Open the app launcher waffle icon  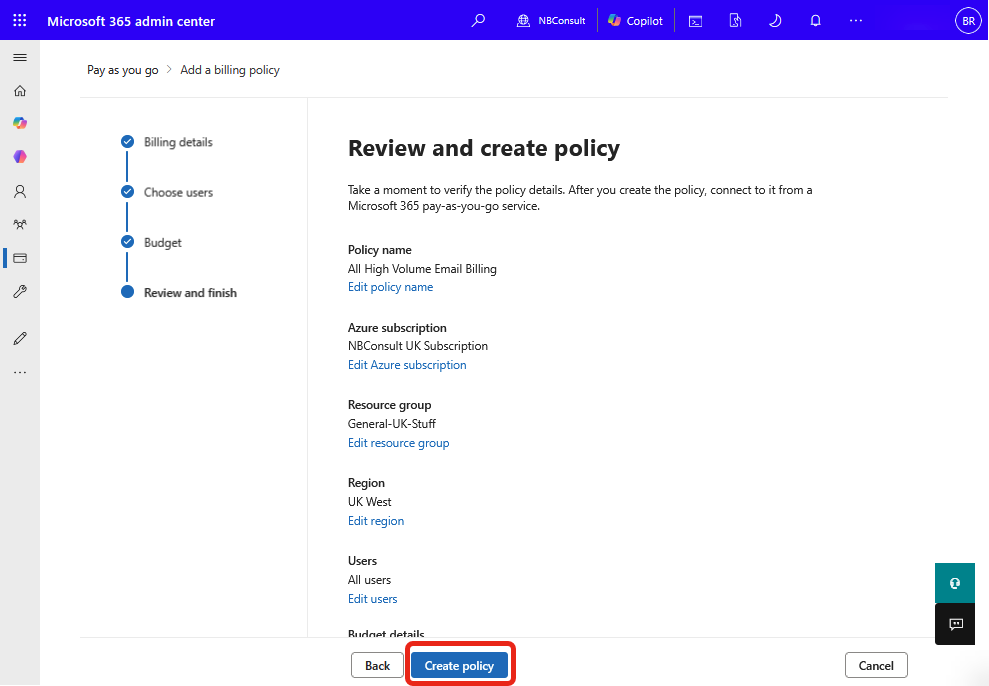20,21
